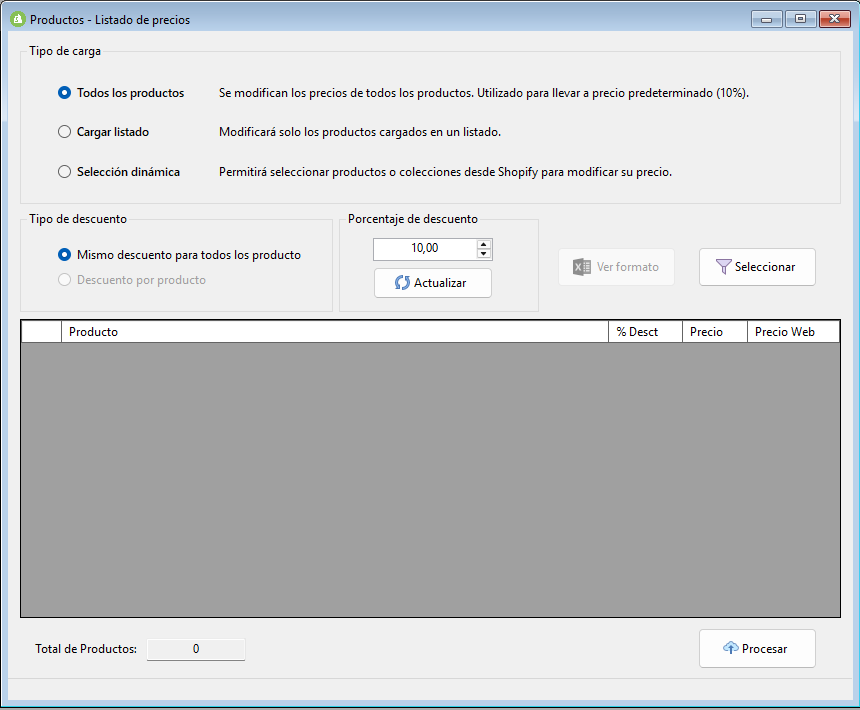Click the Precio Web column header
The image size is (860, 710).
793,332
